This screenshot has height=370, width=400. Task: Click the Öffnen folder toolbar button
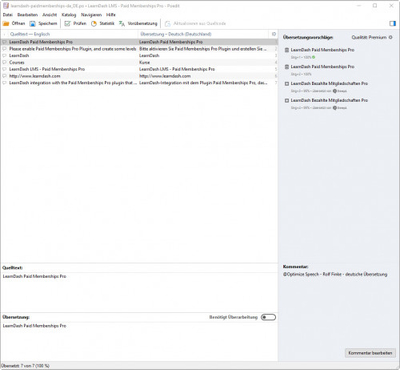coord(14,23)
